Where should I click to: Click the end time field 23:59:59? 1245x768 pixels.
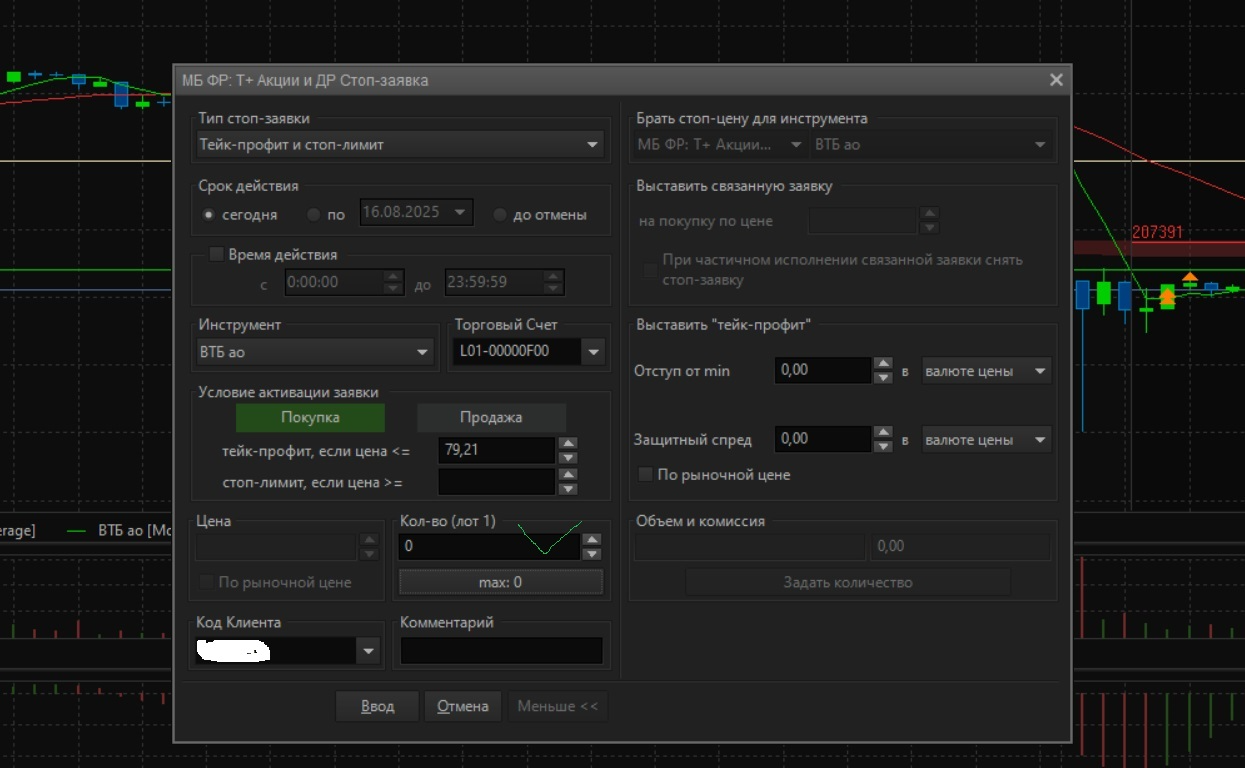point(494,283)
